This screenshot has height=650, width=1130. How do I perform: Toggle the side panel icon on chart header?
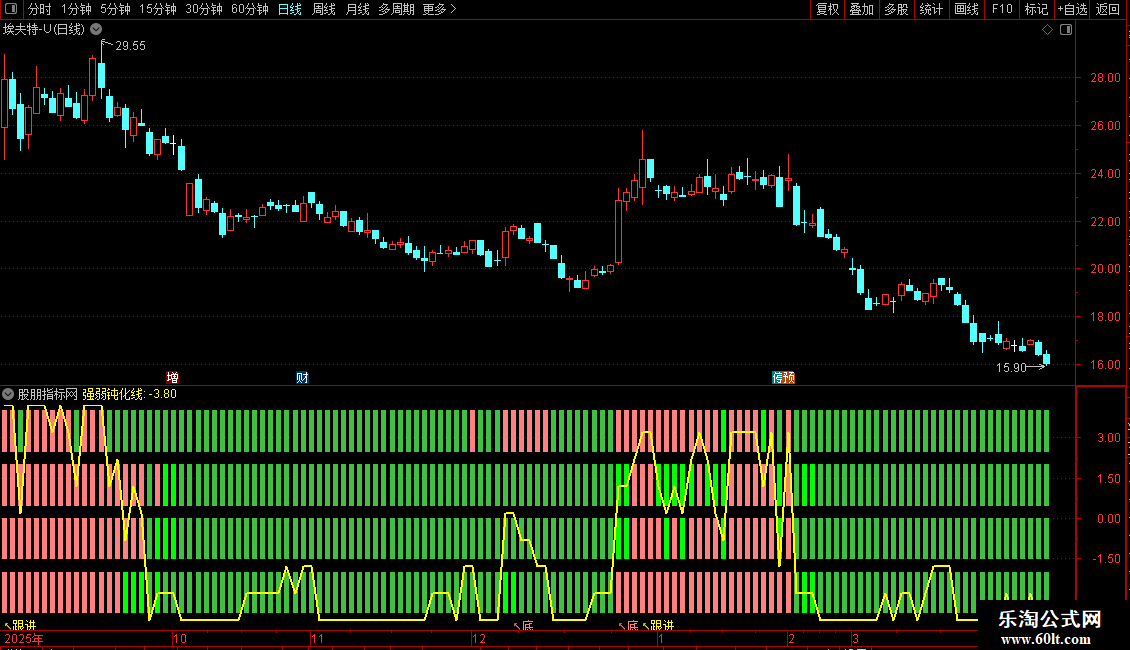pyautogui.click(x=1066, y=30)
